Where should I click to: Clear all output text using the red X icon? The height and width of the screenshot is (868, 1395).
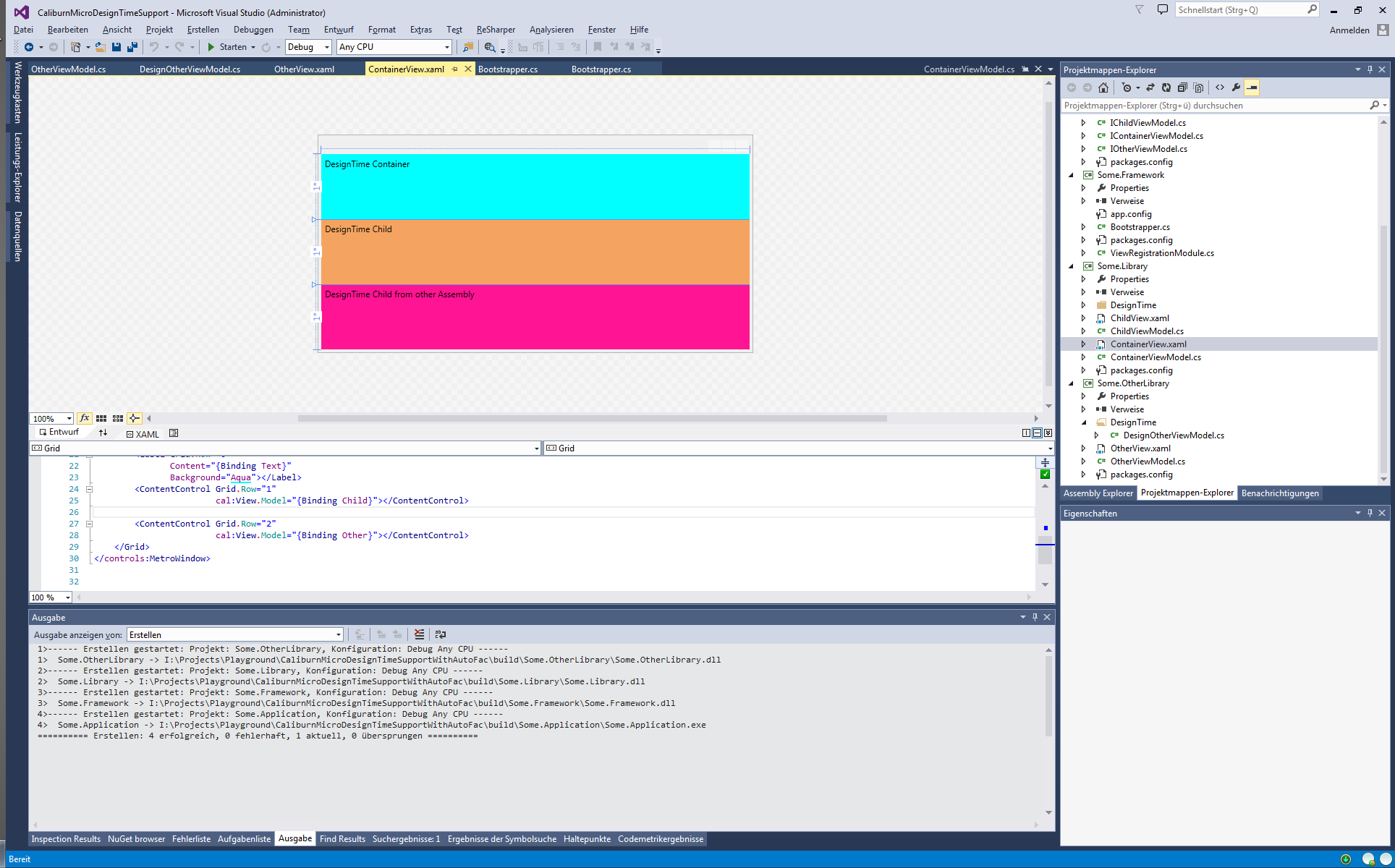(x=419, y=634)
